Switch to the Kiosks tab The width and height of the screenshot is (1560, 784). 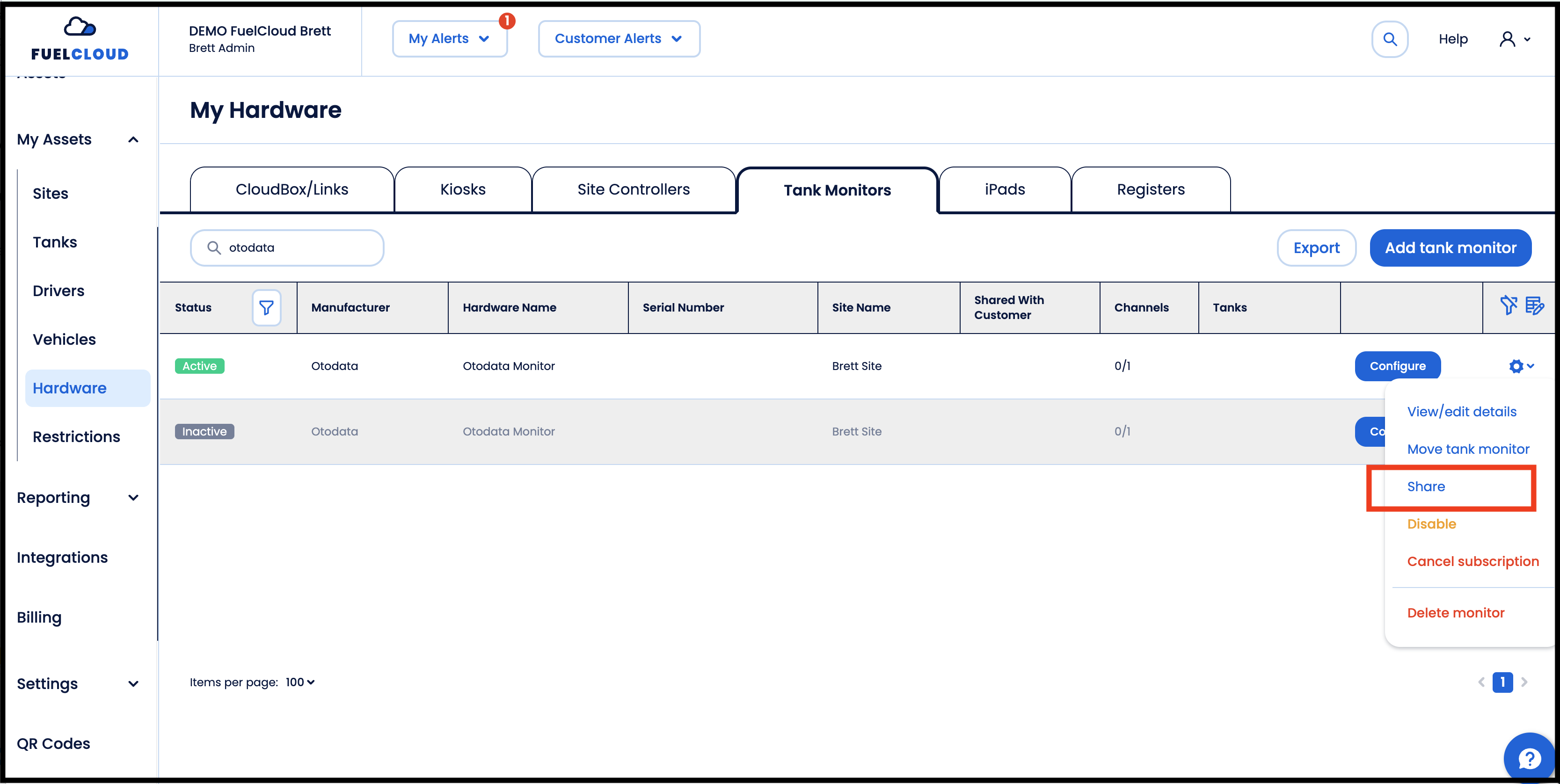click(463, 189)
